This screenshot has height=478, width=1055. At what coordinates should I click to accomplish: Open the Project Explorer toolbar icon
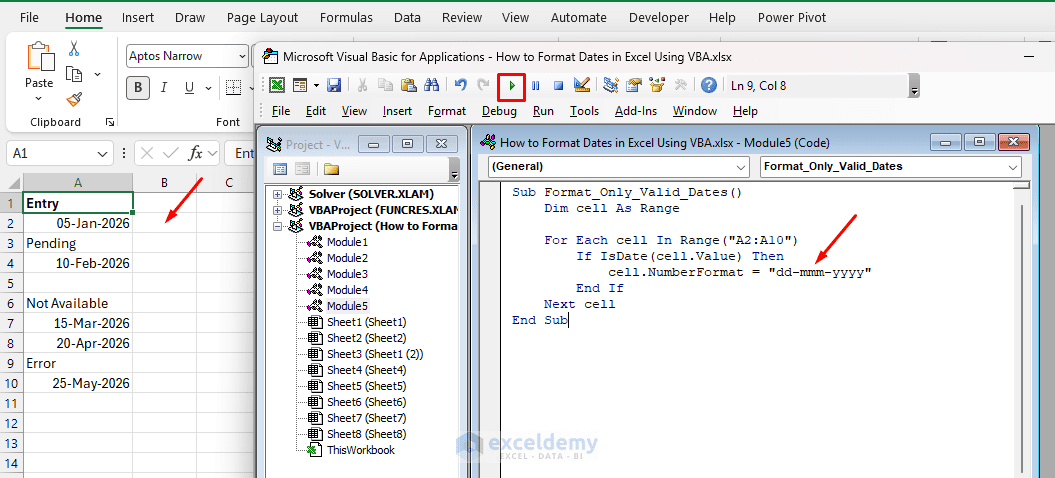[611, 86]
